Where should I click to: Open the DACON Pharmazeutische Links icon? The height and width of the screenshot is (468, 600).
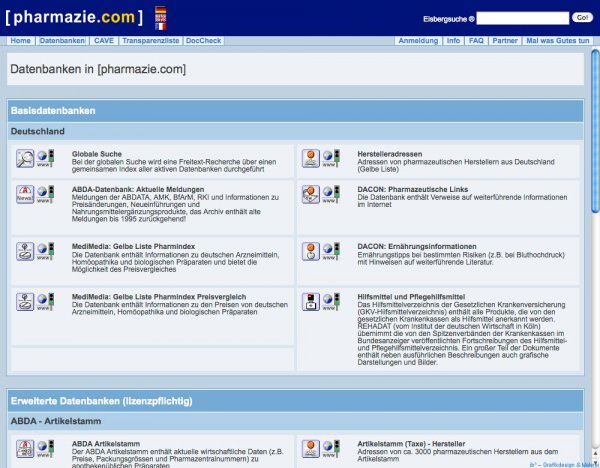[x=311, y=194]
